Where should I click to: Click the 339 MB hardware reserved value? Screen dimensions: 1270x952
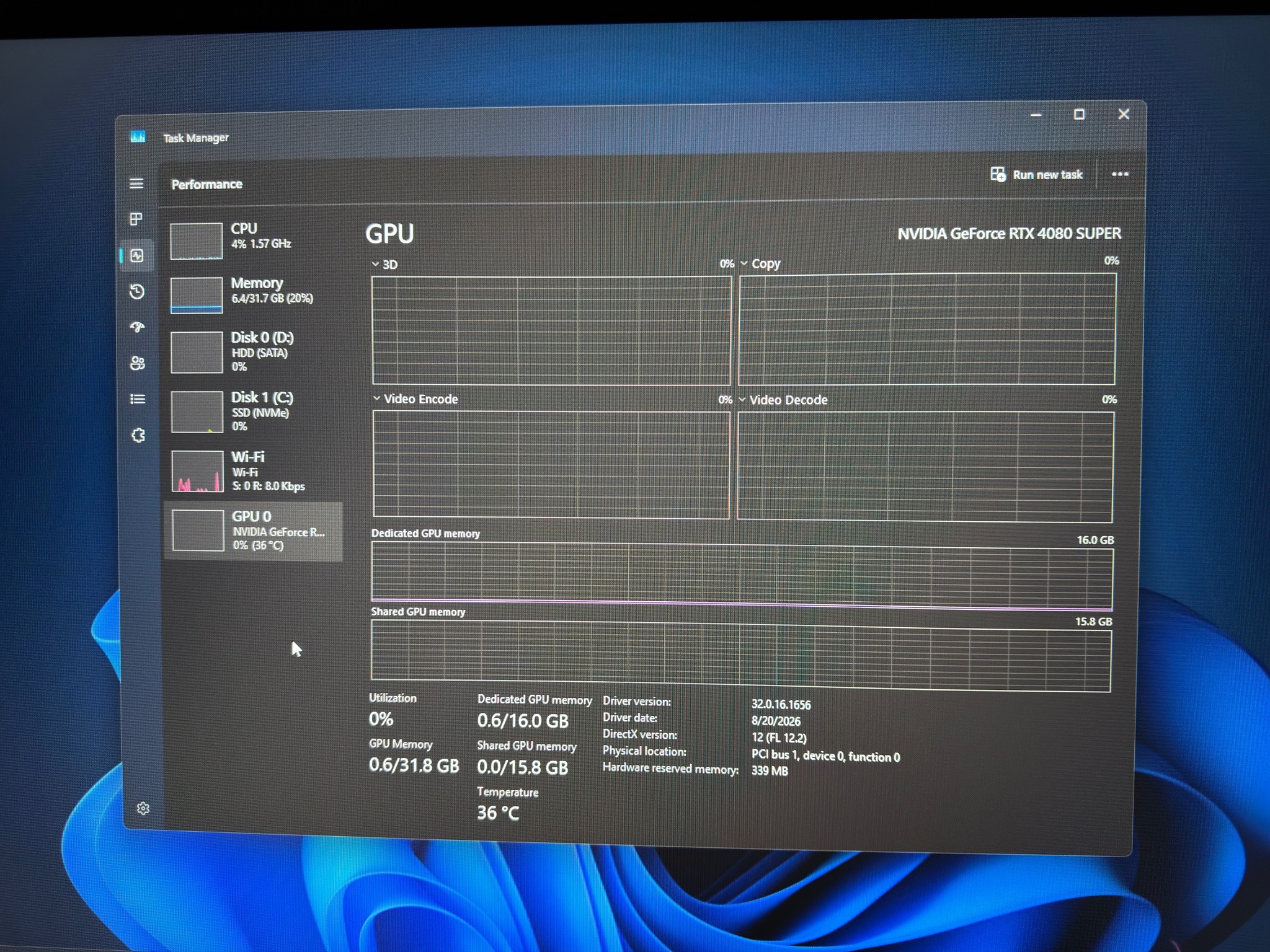click(x=770, y=771)
